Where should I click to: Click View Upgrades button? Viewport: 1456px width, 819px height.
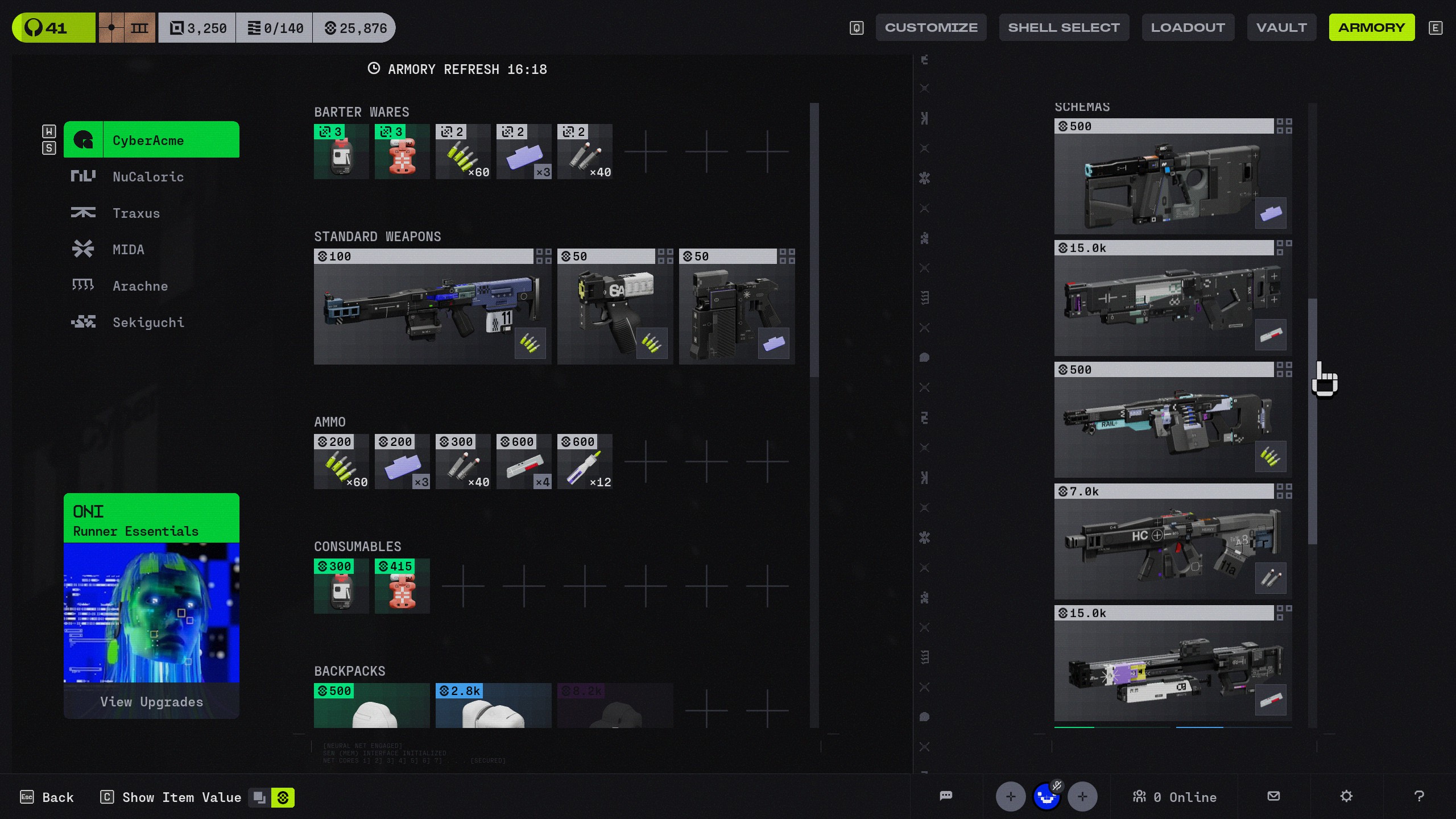pyautogui.click(x=151, y=702)
